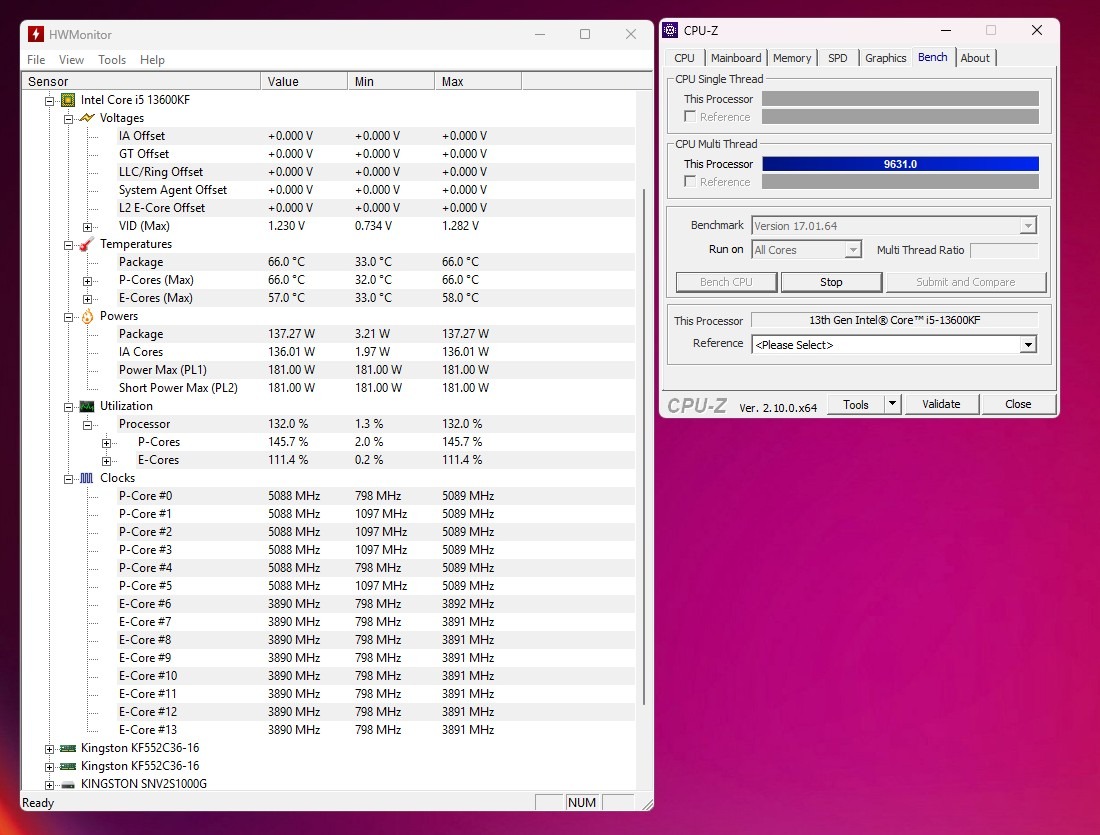Image resolution: width=1100 pixels, height=835 pixels.
Task: Collapse the Powers tree node
Action: coord(69,317)
